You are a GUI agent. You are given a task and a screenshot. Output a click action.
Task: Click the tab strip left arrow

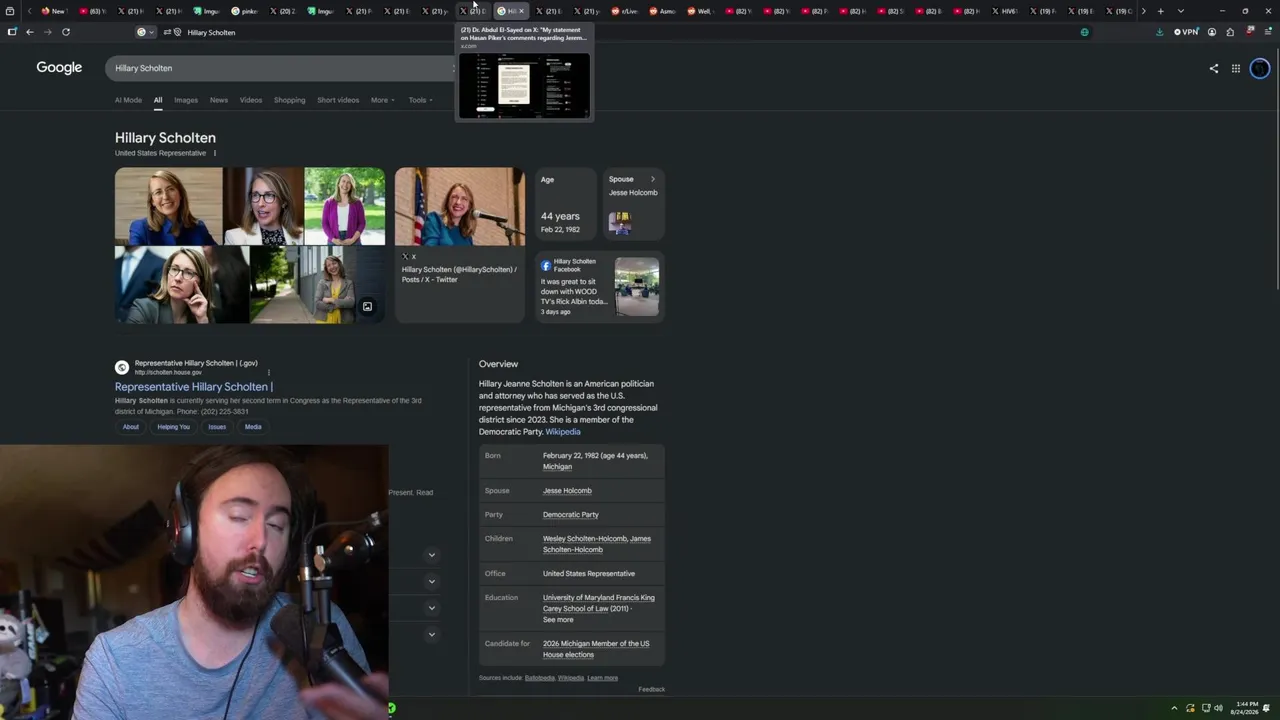click(x=29, y=11)
